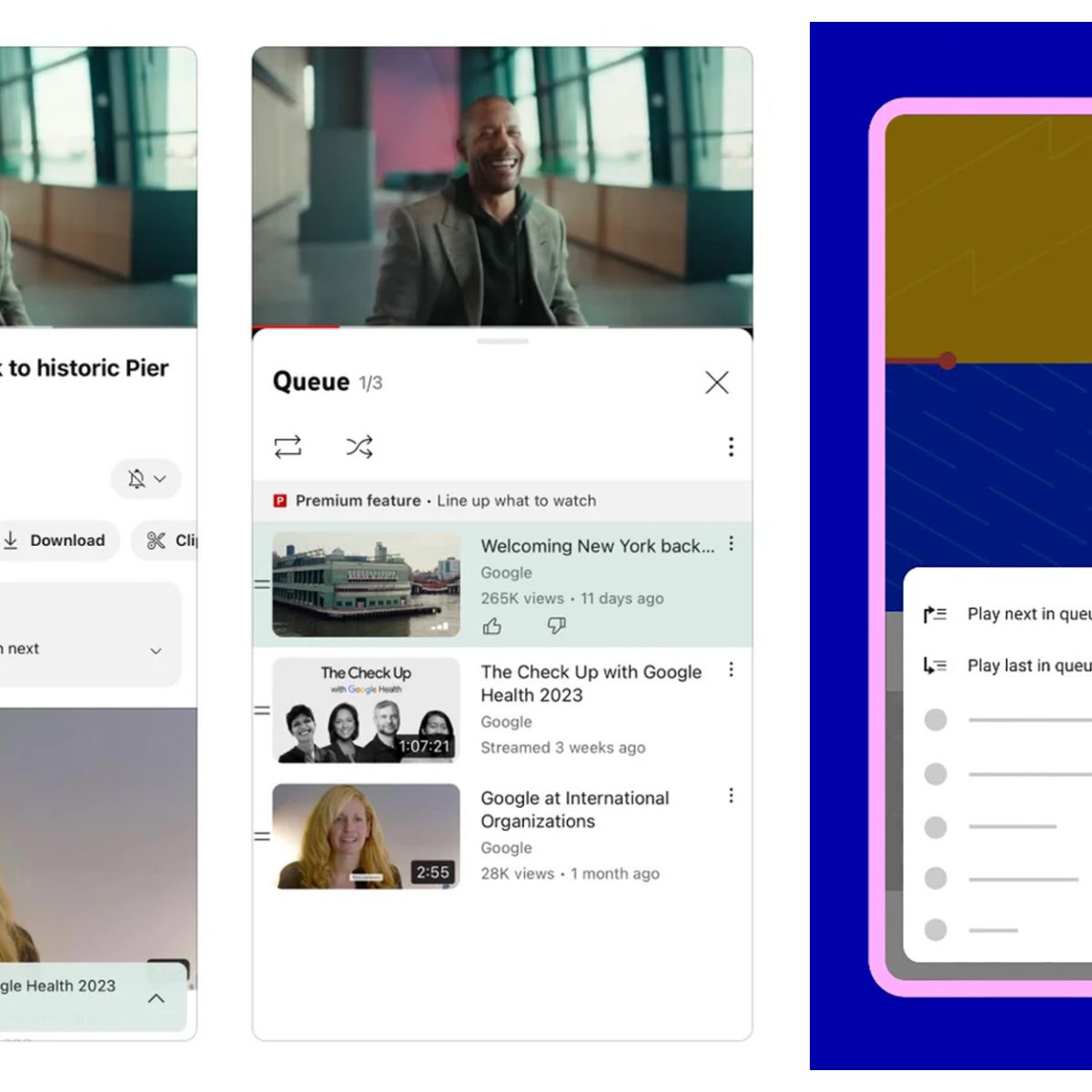
Task: Open options for Welcoming New York video
Action: (x=731, y=544)
